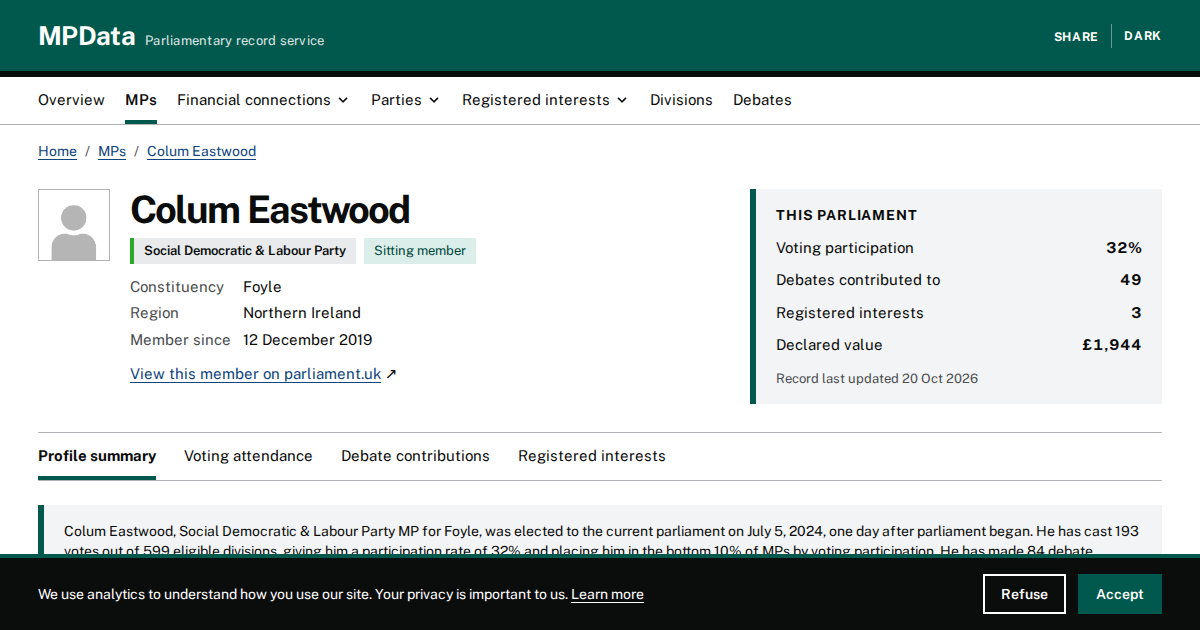Image resolution: width=1200 pixels, height=630 pixels.
Task: Open View this member on parliament.uk link
Action: point(255,374)
